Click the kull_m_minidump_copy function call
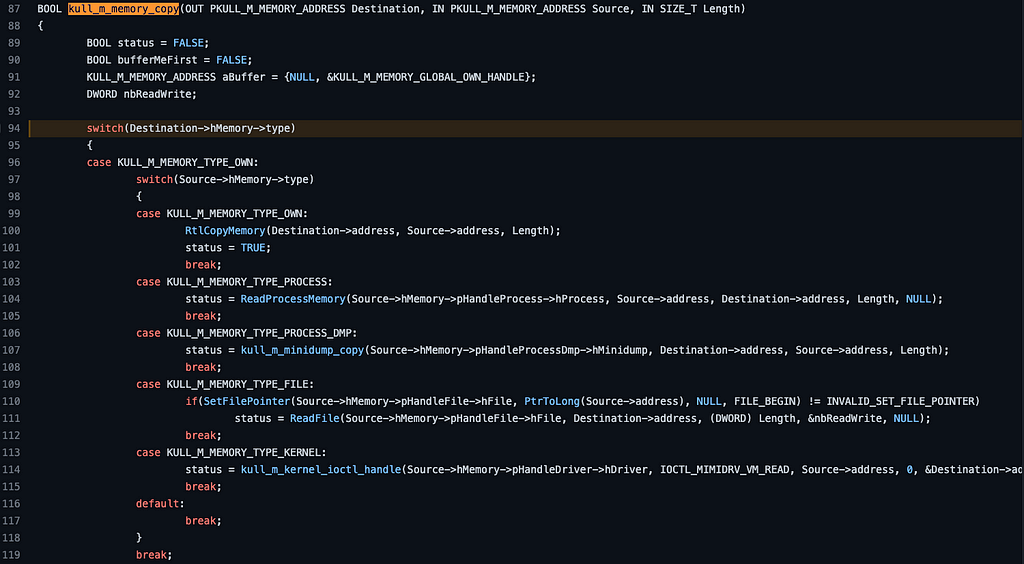Viewport: 1024px width, 564px height. pyautogui.click(x=302, y=350)
